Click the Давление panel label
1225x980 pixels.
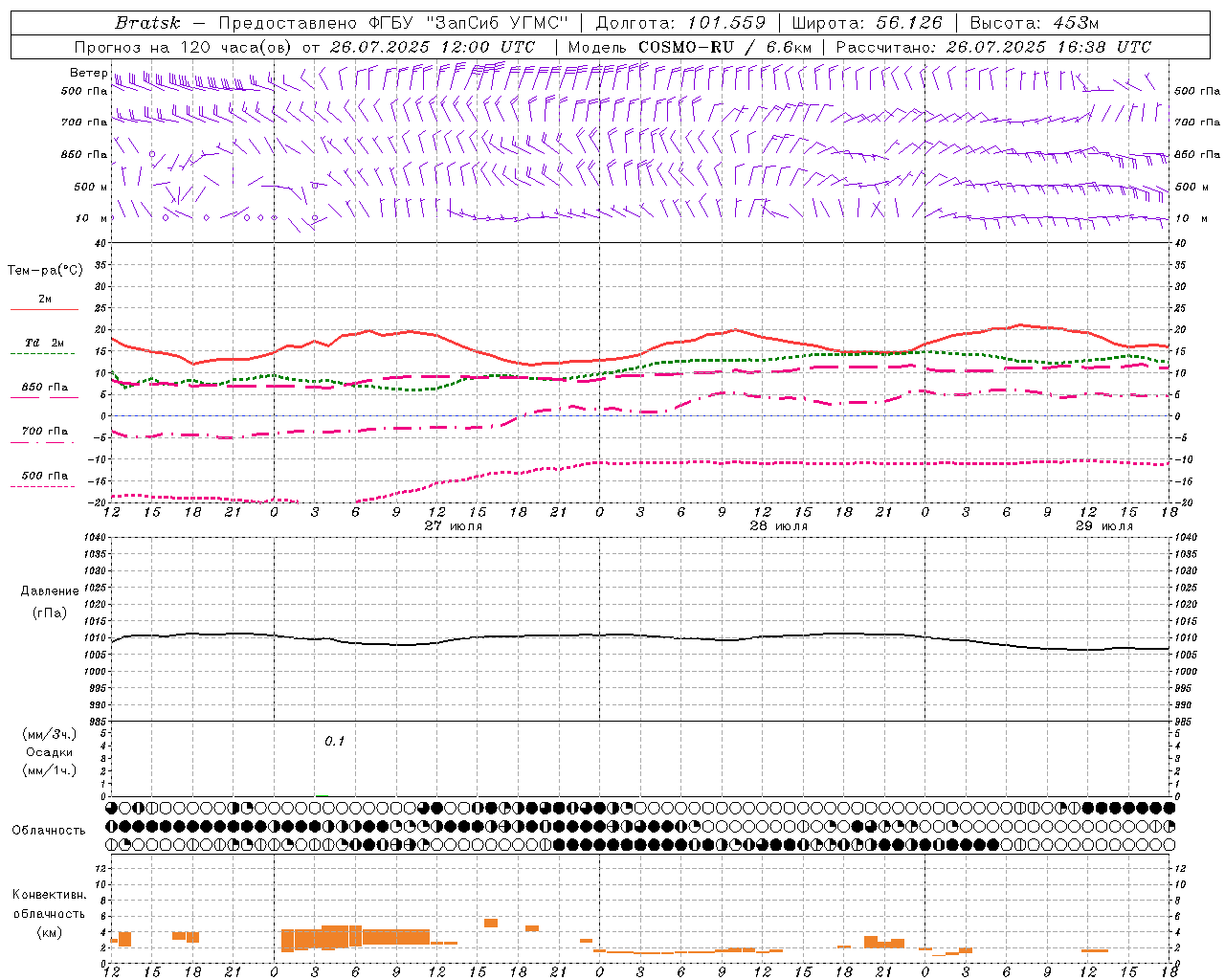click(x=50, y=591)
